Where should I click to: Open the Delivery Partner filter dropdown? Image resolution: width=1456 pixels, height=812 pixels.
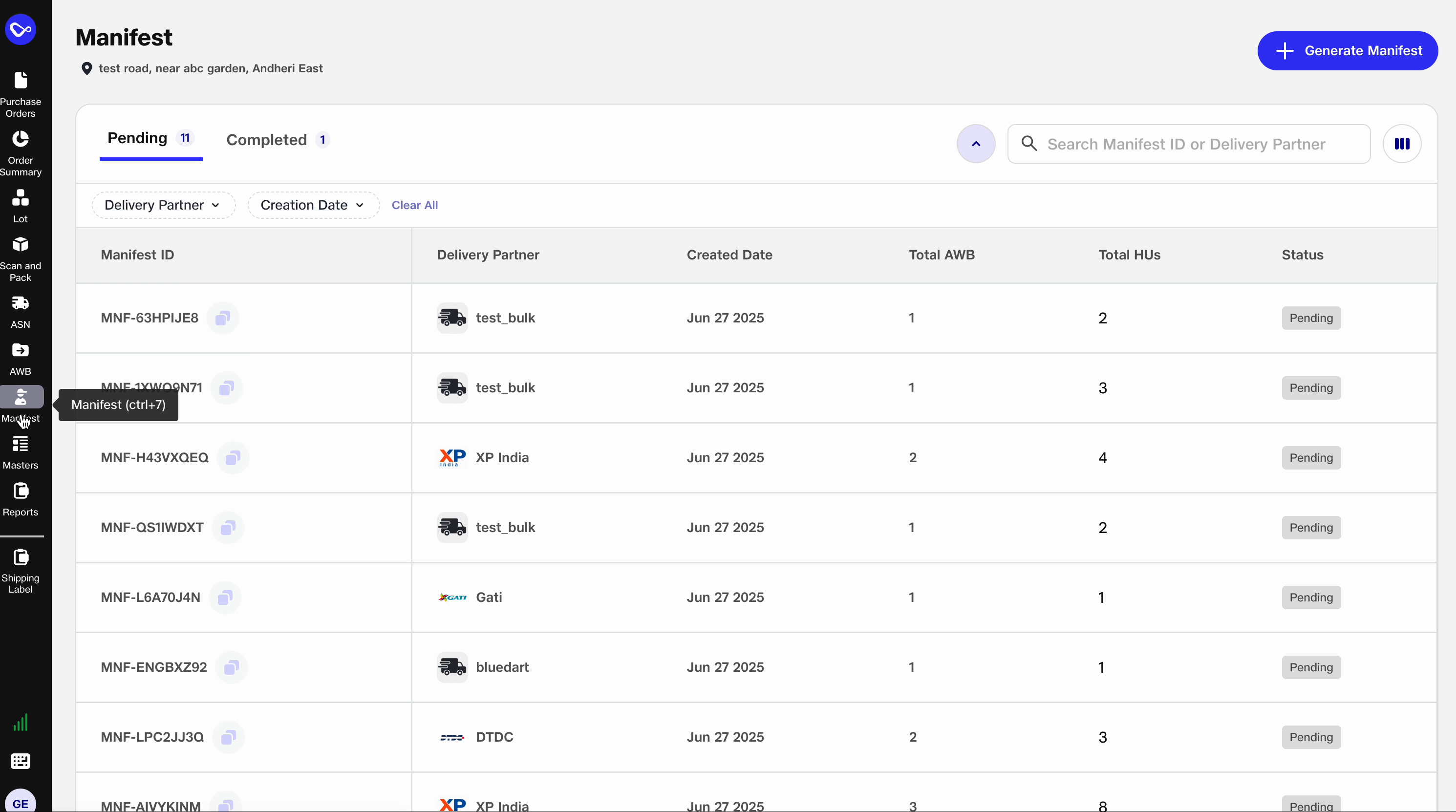pos(164,205)
